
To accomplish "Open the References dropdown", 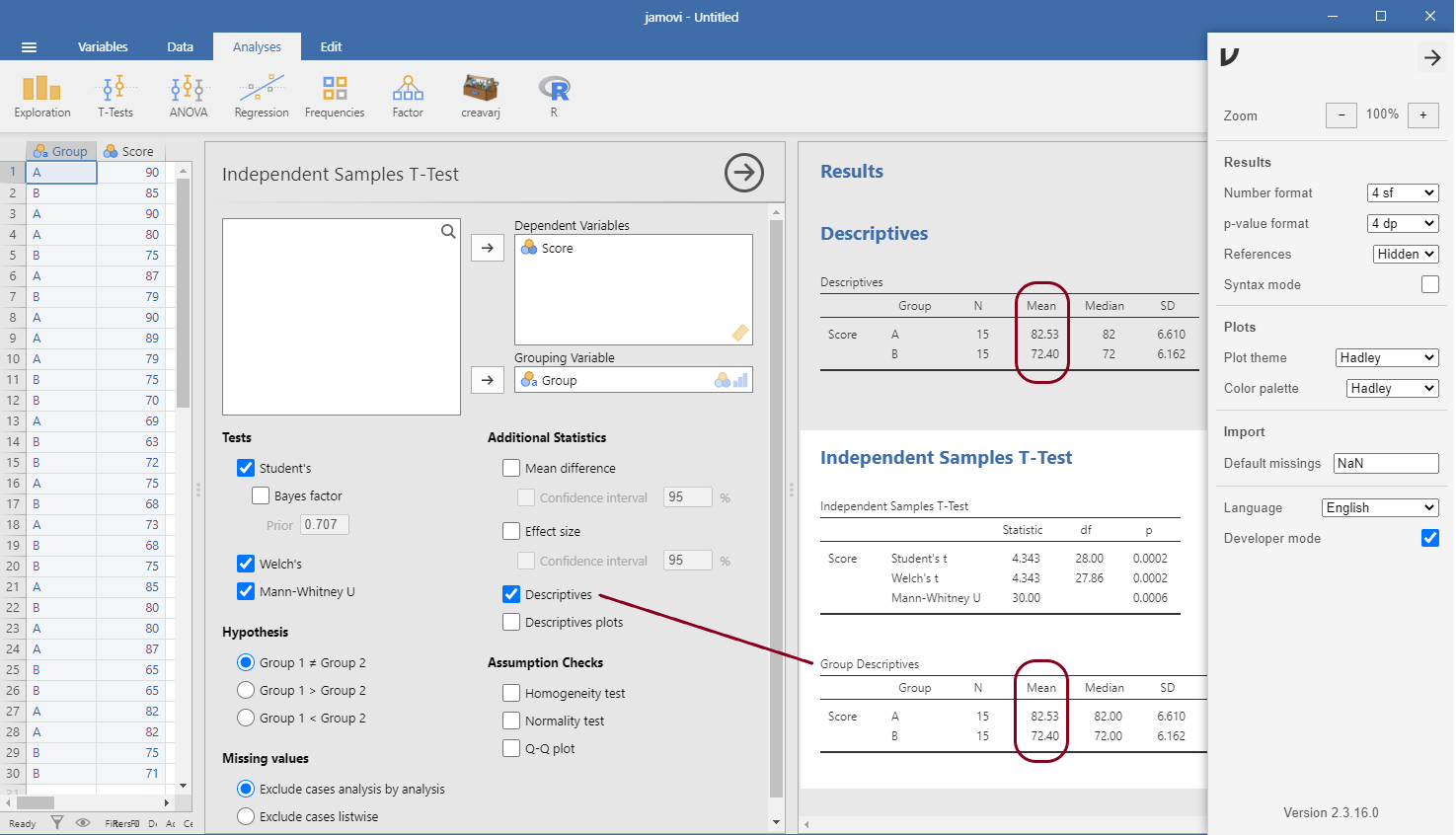I will pos(1406,254).
